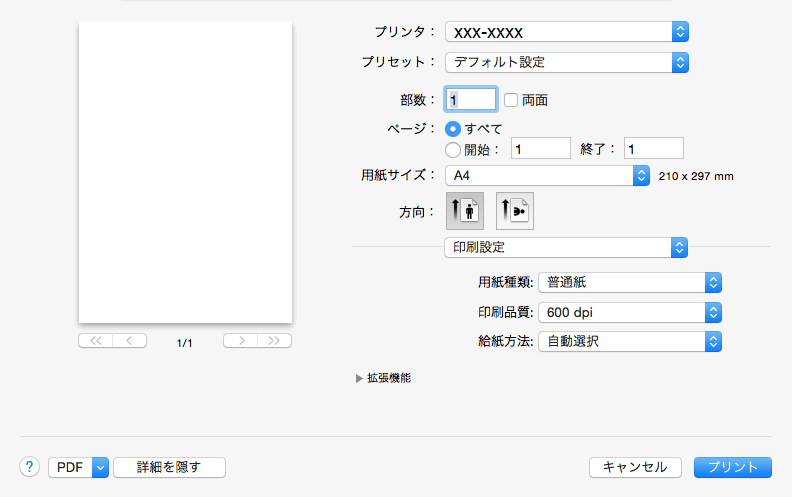This screenshot has height=497, width=792.
Task: Select landscape orientation icon
Action: tap(515, 211)
